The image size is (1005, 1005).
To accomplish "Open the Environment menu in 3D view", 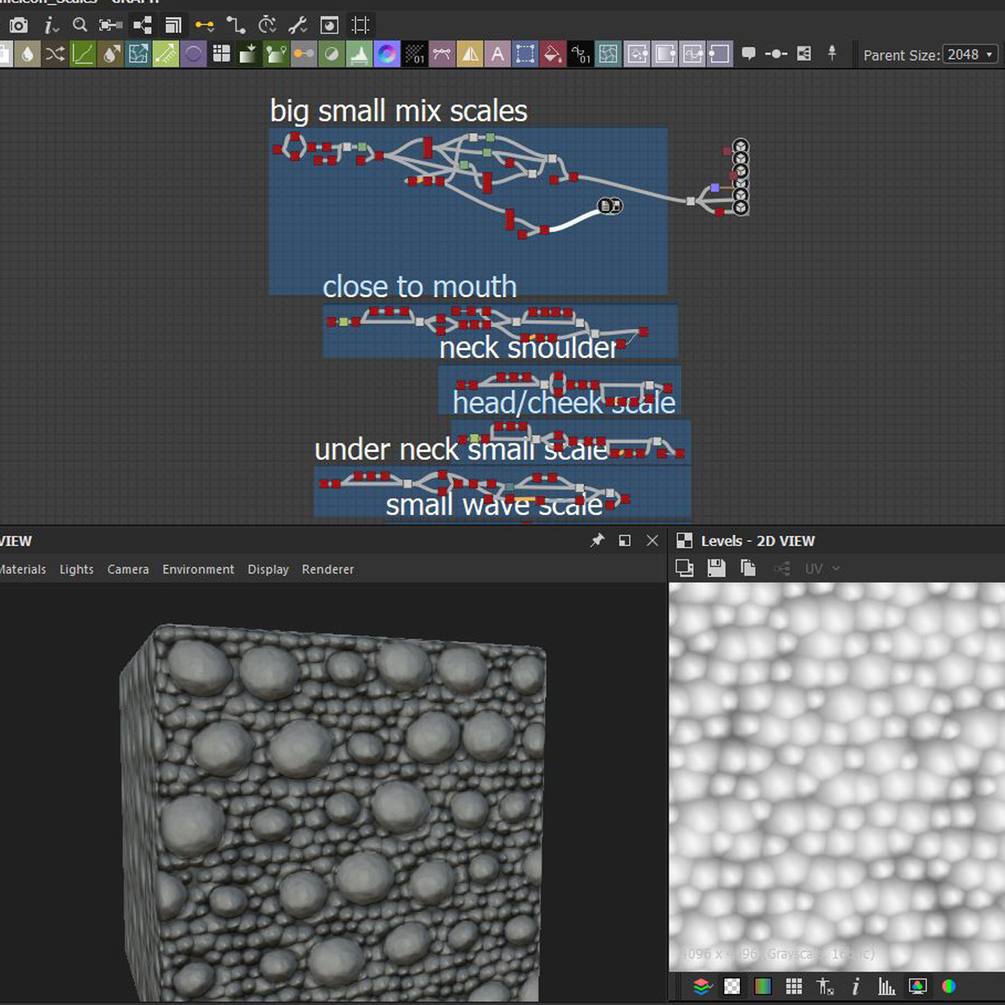I will tap(198, 569).
